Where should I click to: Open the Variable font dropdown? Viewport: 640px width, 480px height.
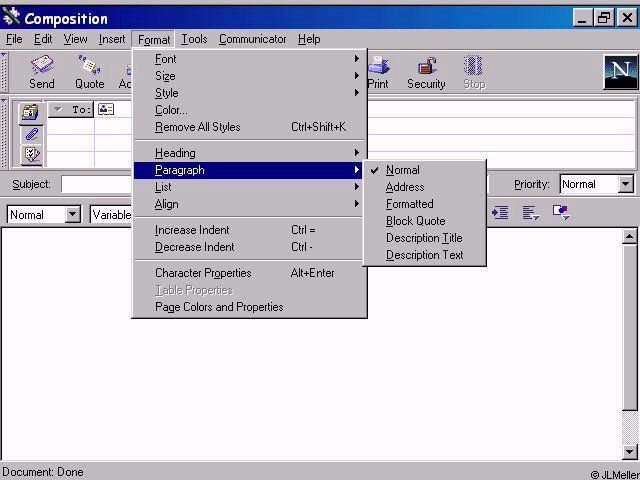[x=111, y=215]
